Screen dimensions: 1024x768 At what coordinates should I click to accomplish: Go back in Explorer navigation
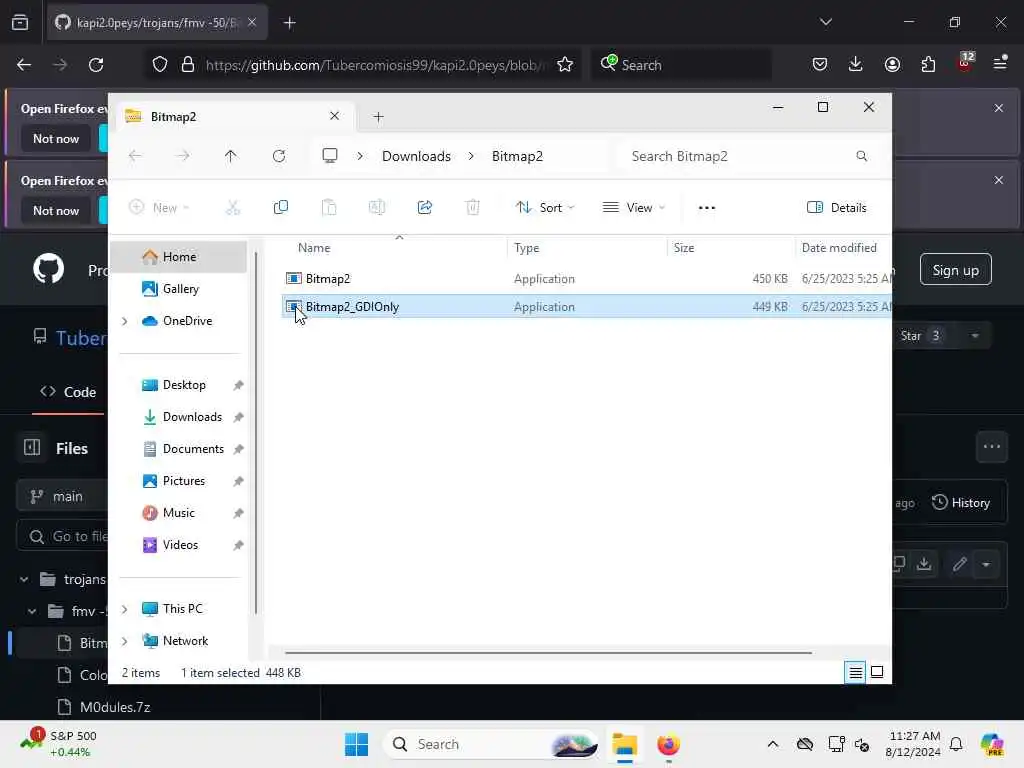(x=135, y=156)
